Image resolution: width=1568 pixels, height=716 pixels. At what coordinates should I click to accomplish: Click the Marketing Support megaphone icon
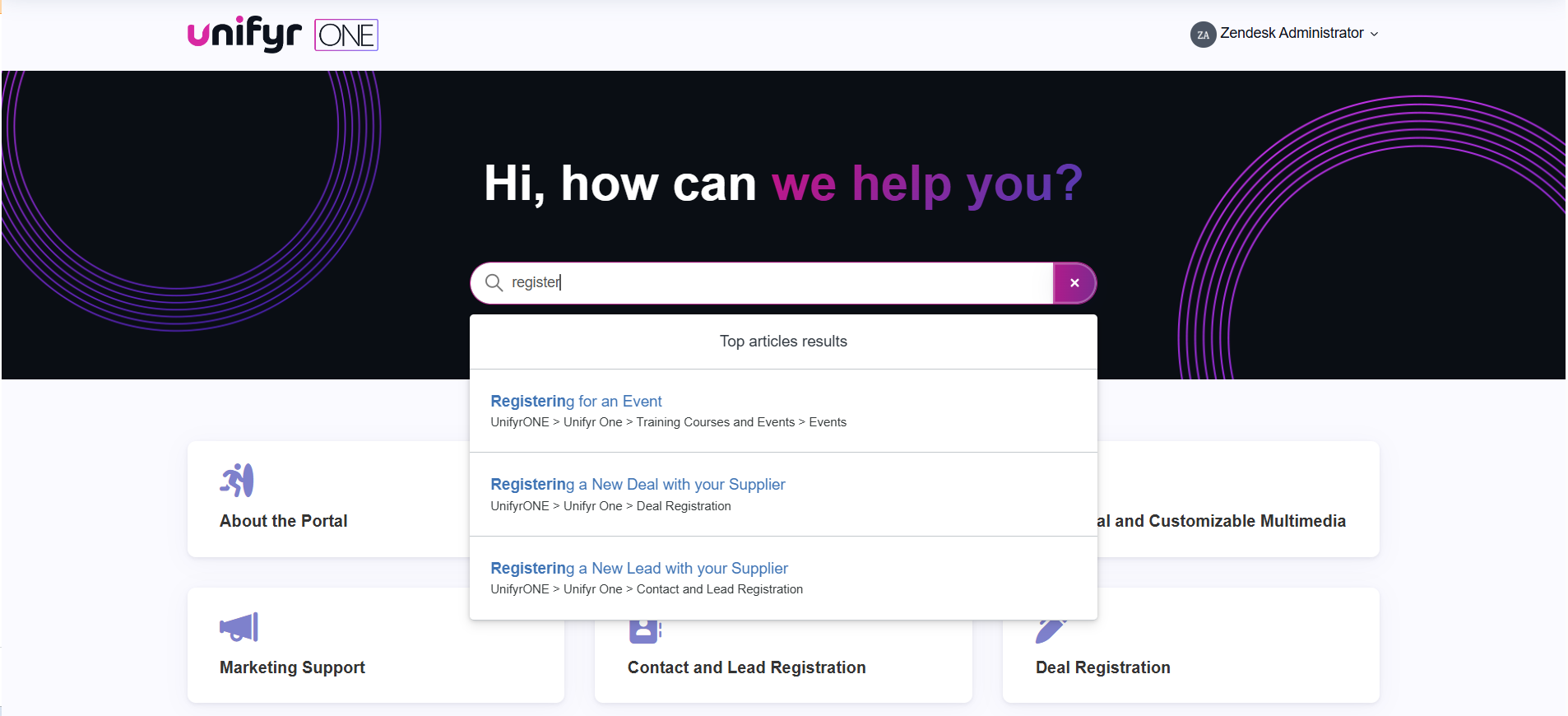(239, 628)
